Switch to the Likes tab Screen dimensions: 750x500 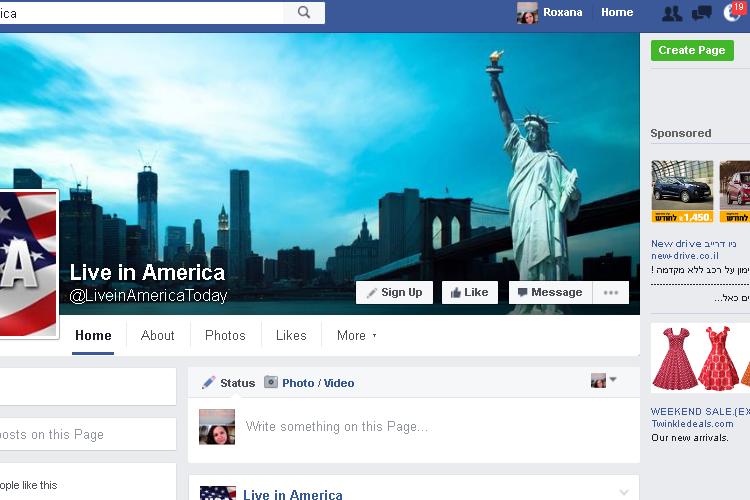(x=291, y=335)
